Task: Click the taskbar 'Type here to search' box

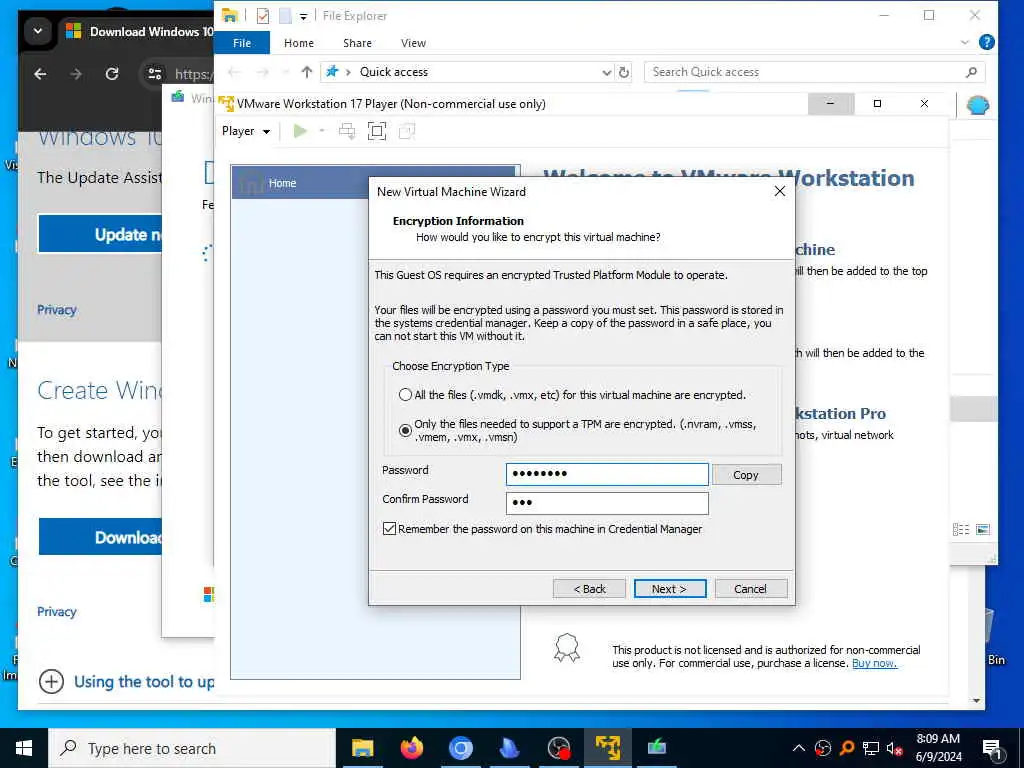Action: [x=192, y=748]
